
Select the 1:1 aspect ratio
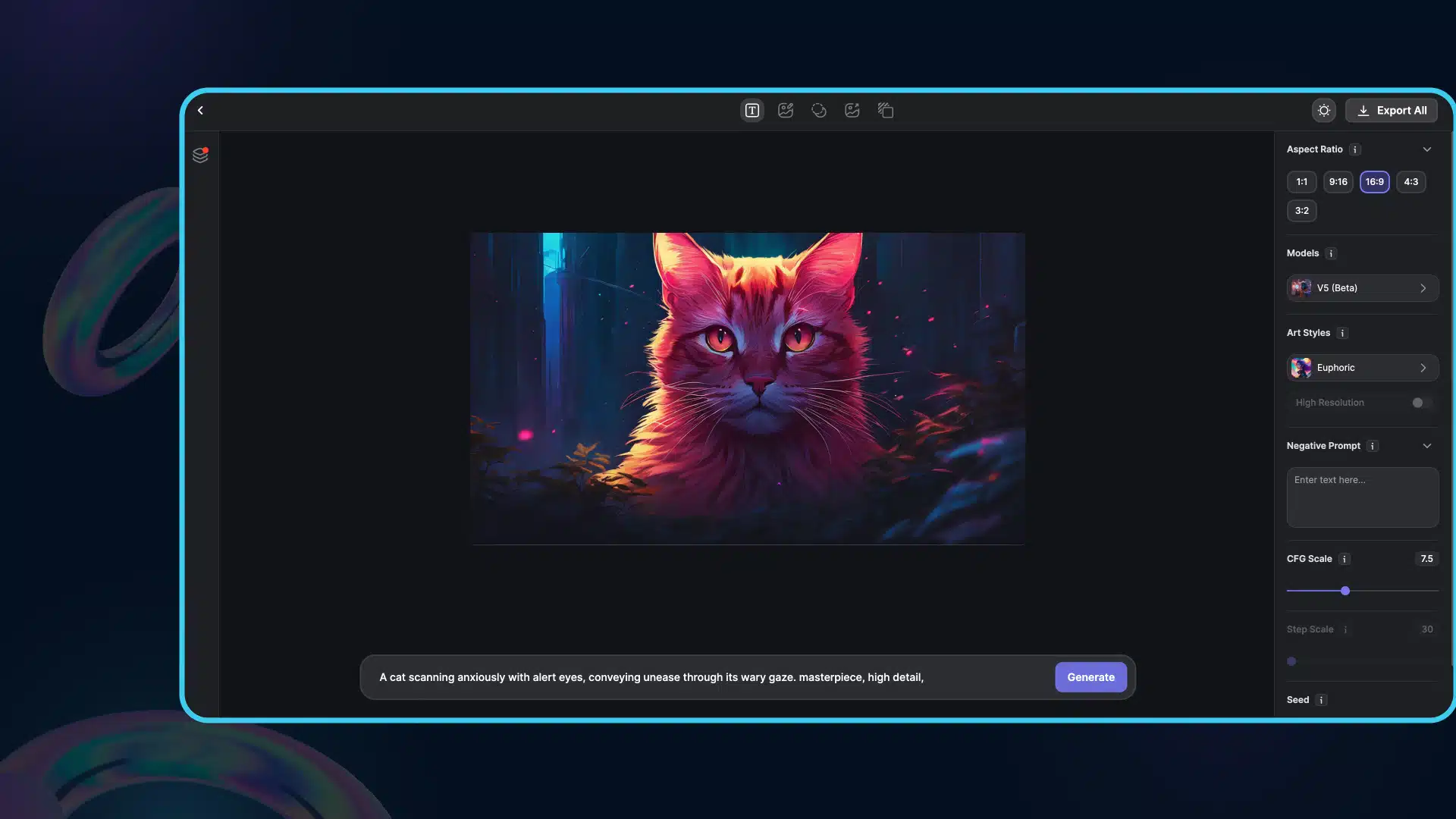[1301, 181]
